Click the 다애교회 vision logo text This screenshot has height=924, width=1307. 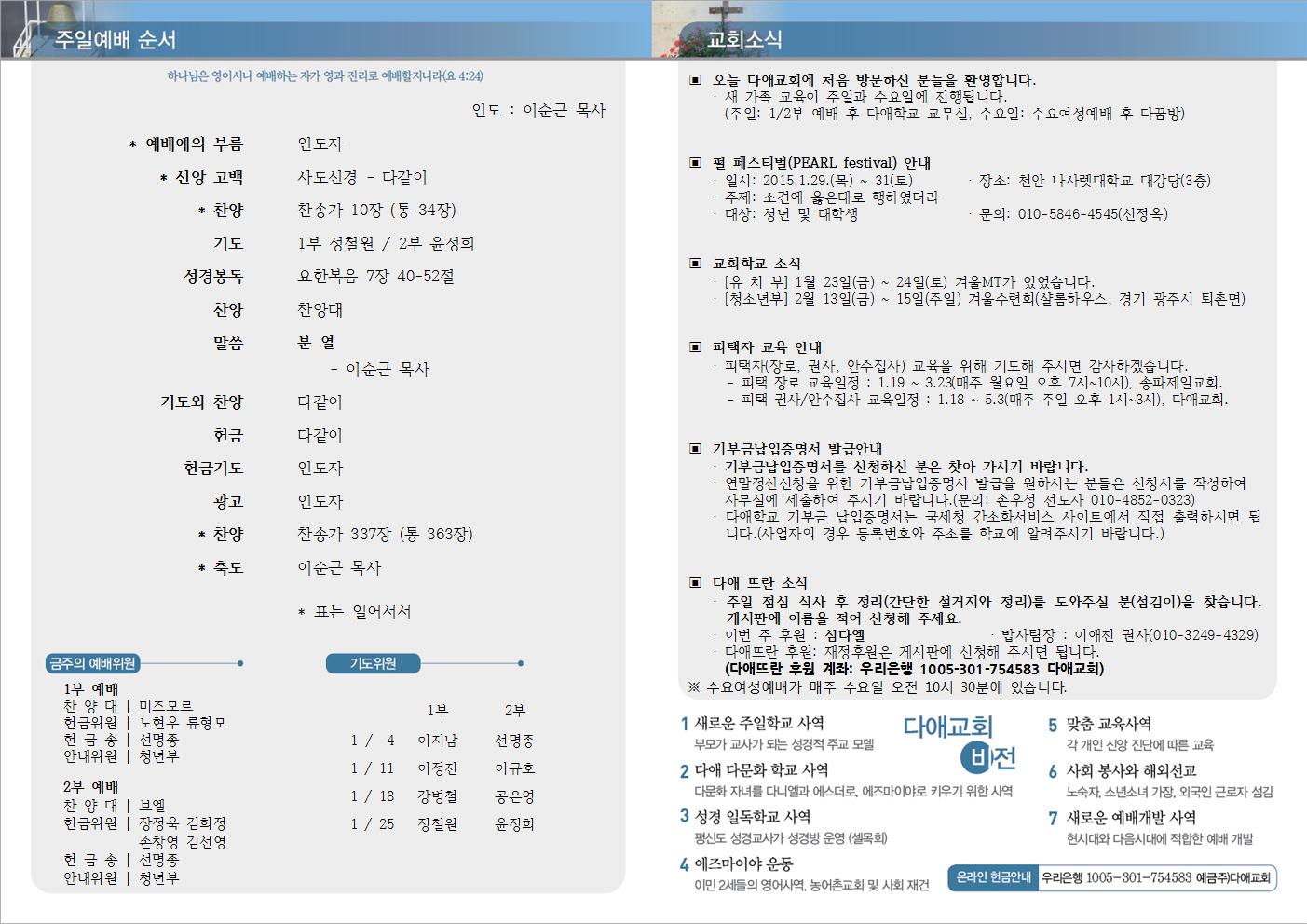947,727
